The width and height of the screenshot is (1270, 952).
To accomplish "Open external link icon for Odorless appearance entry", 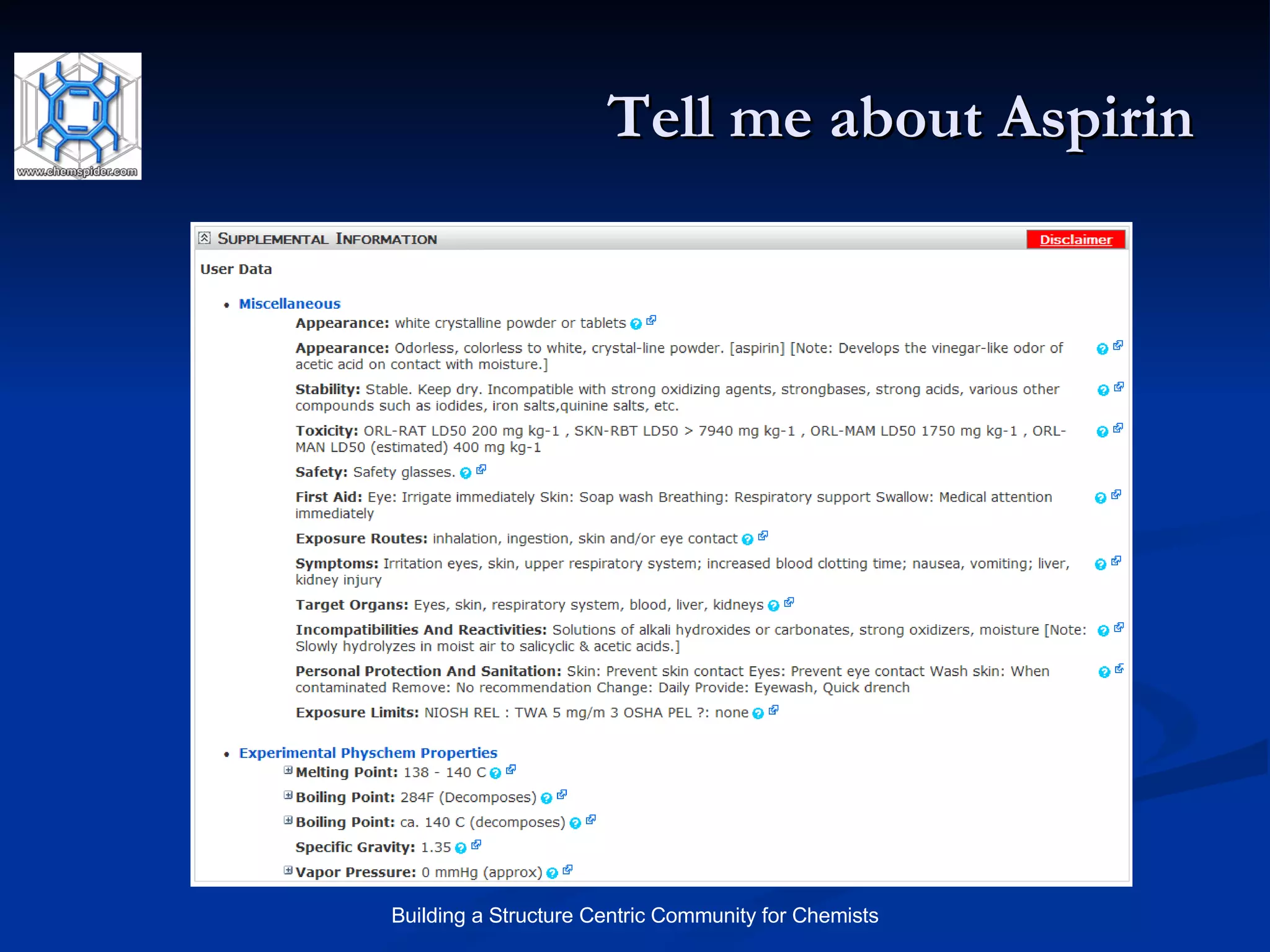I will [x=1117, y=345].
